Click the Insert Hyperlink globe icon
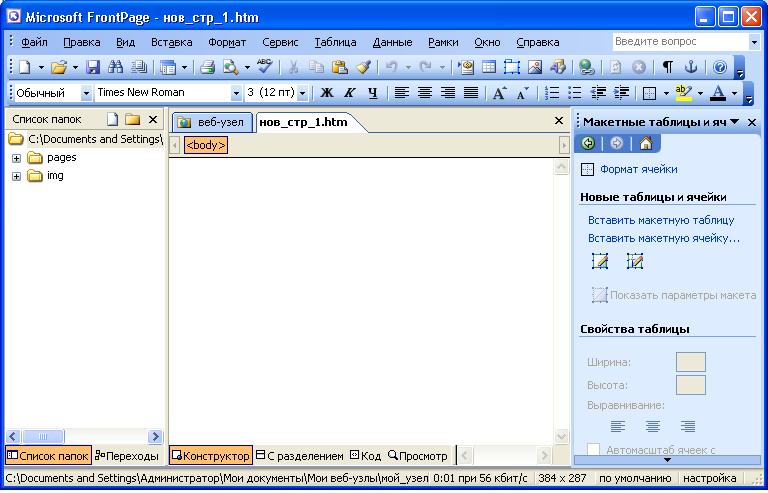 (x=586, y=67)
